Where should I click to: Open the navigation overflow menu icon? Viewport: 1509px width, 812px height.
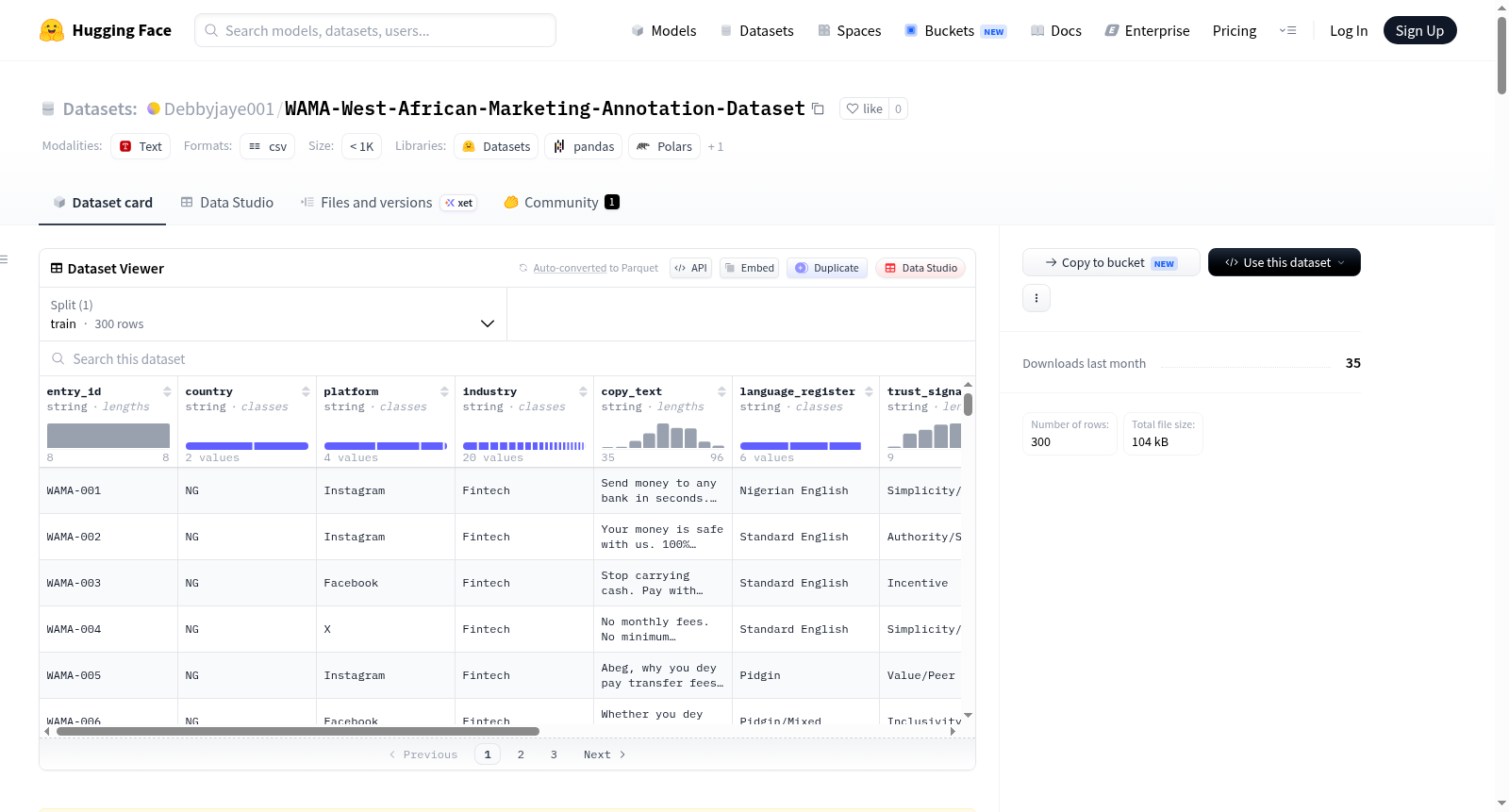tap(1287, 31)
